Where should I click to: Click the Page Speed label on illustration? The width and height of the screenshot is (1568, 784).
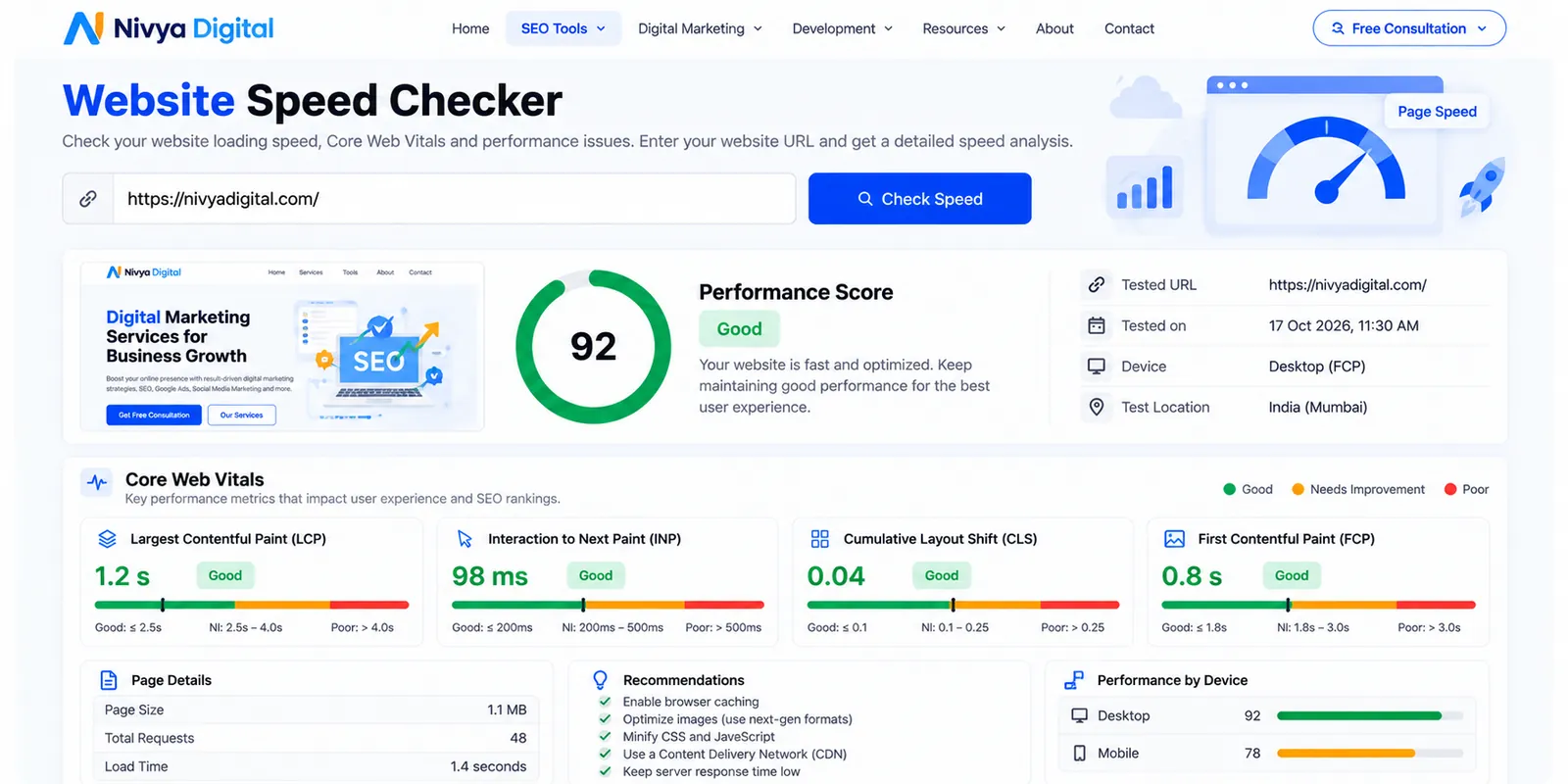[1437, 112]
